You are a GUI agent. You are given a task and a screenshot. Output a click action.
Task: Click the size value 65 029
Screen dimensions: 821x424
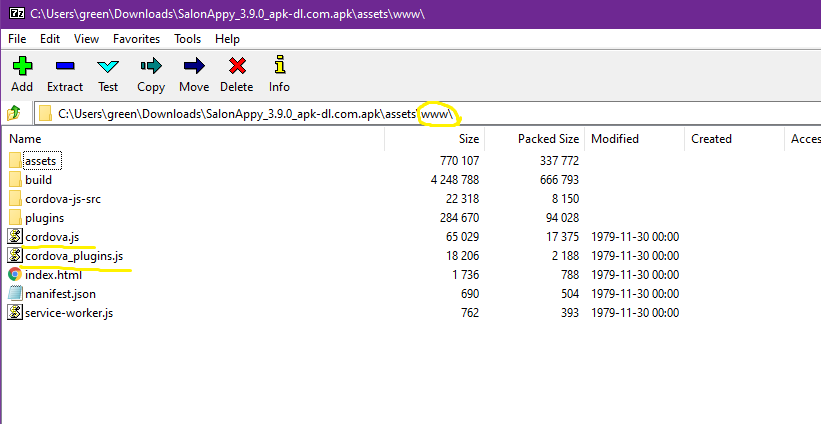[462, 237]
